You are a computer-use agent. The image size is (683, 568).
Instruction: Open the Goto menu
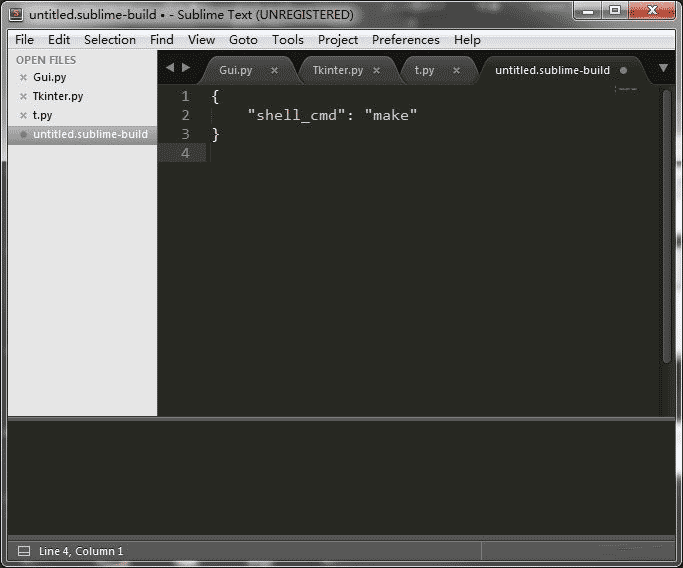pyautogui.click(x=243, y=40)
